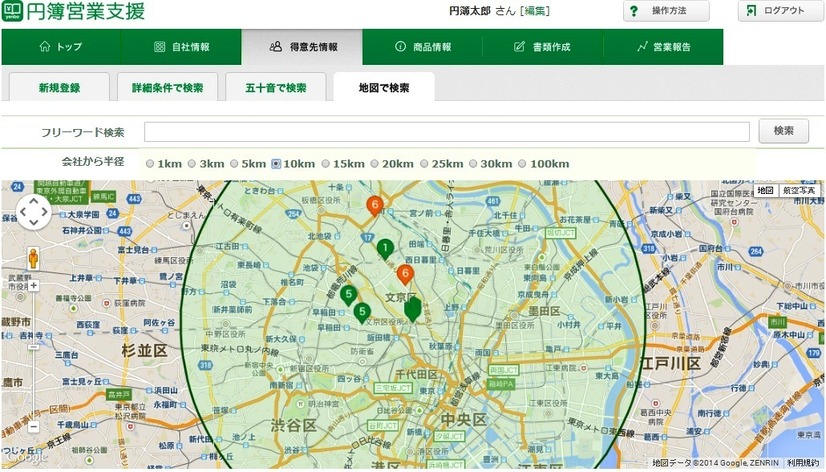Open the 自社情報 menu
This screenshot has height=472, width=826.
click(181, 47)
